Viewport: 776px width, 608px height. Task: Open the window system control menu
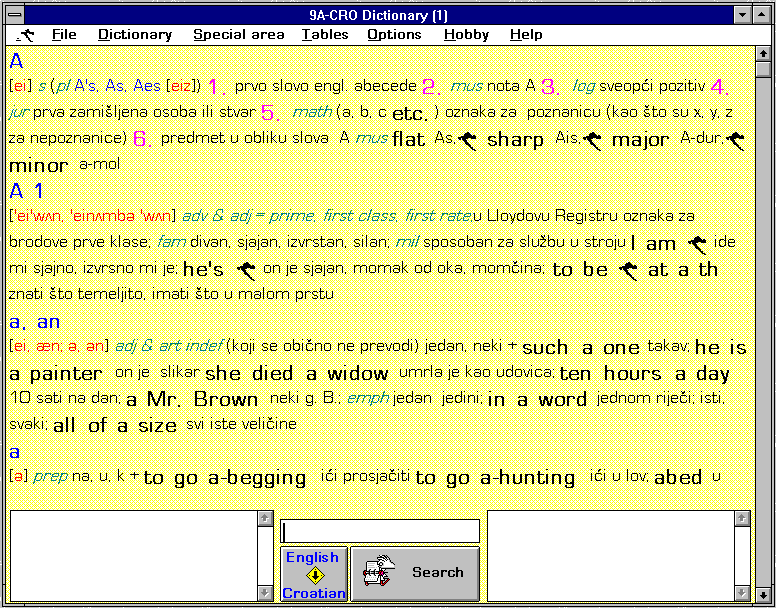(x=13, y=15)
